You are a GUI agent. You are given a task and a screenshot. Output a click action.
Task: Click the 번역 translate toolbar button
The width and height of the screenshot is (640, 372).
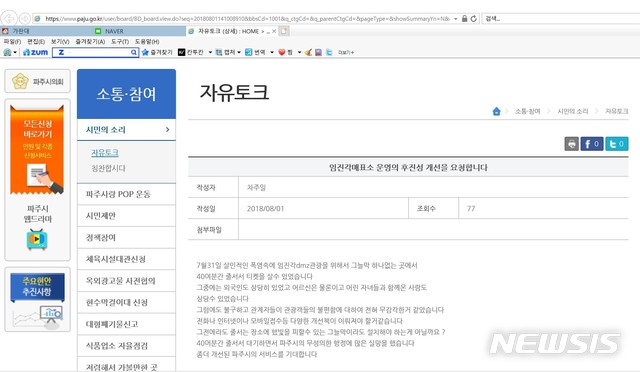[255, 52]
